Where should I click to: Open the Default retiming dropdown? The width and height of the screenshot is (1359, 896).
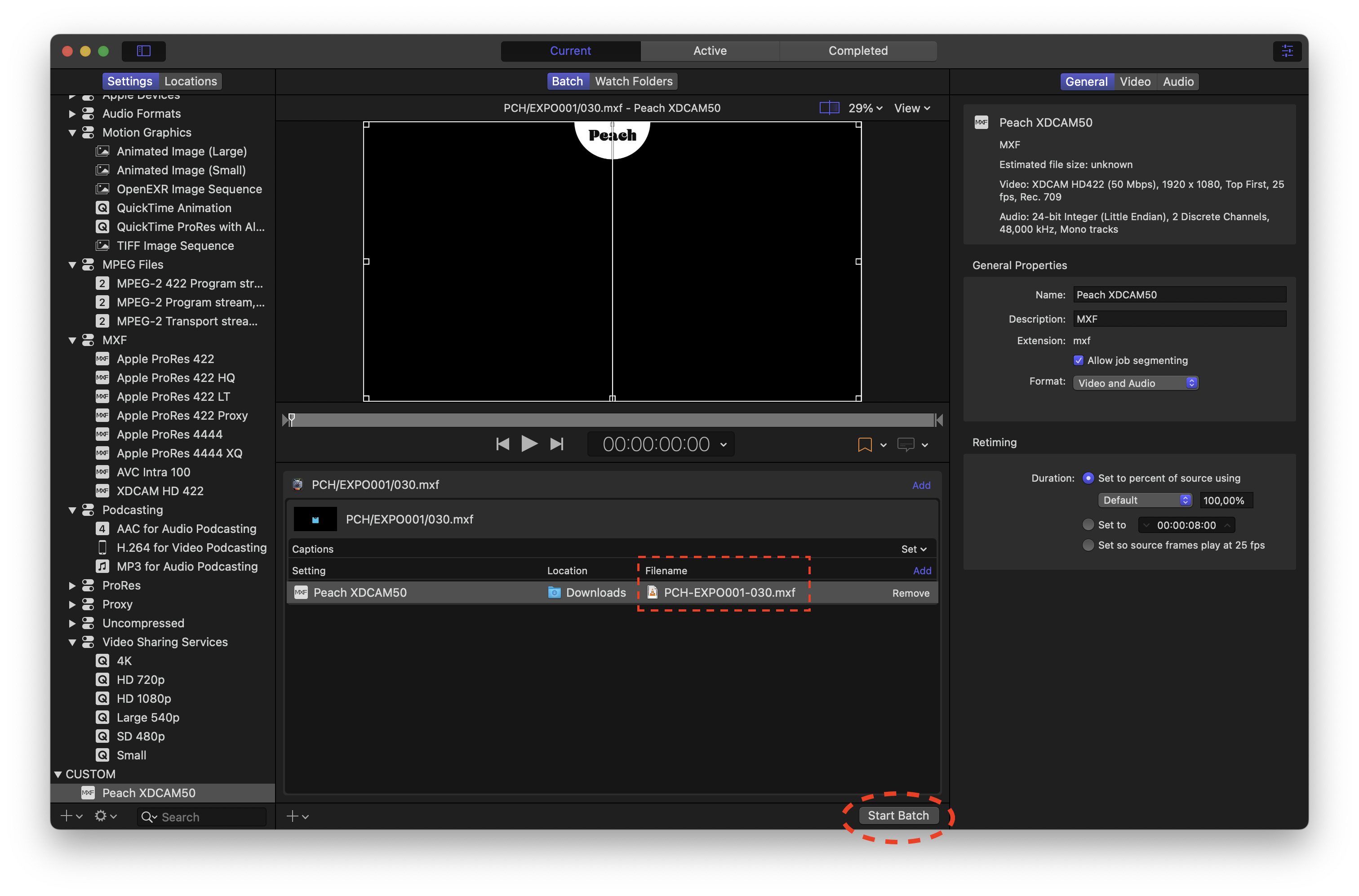point(1145,500)
